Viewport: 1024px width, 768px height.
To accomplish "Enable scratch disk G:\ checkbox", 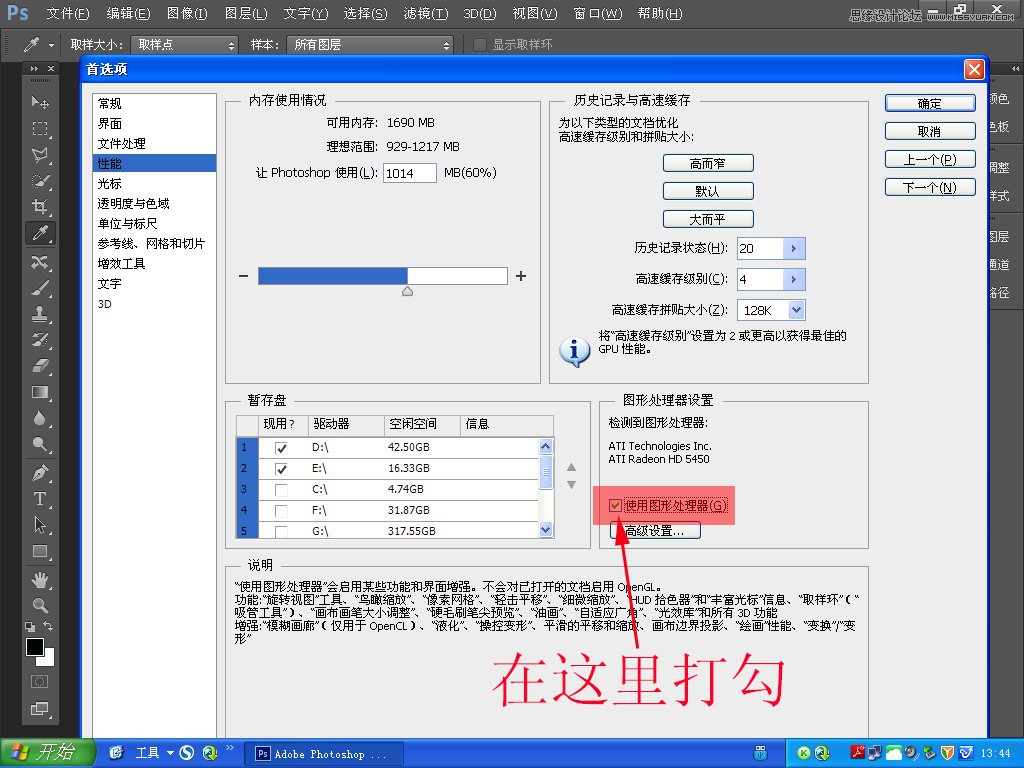I will 281,532.
